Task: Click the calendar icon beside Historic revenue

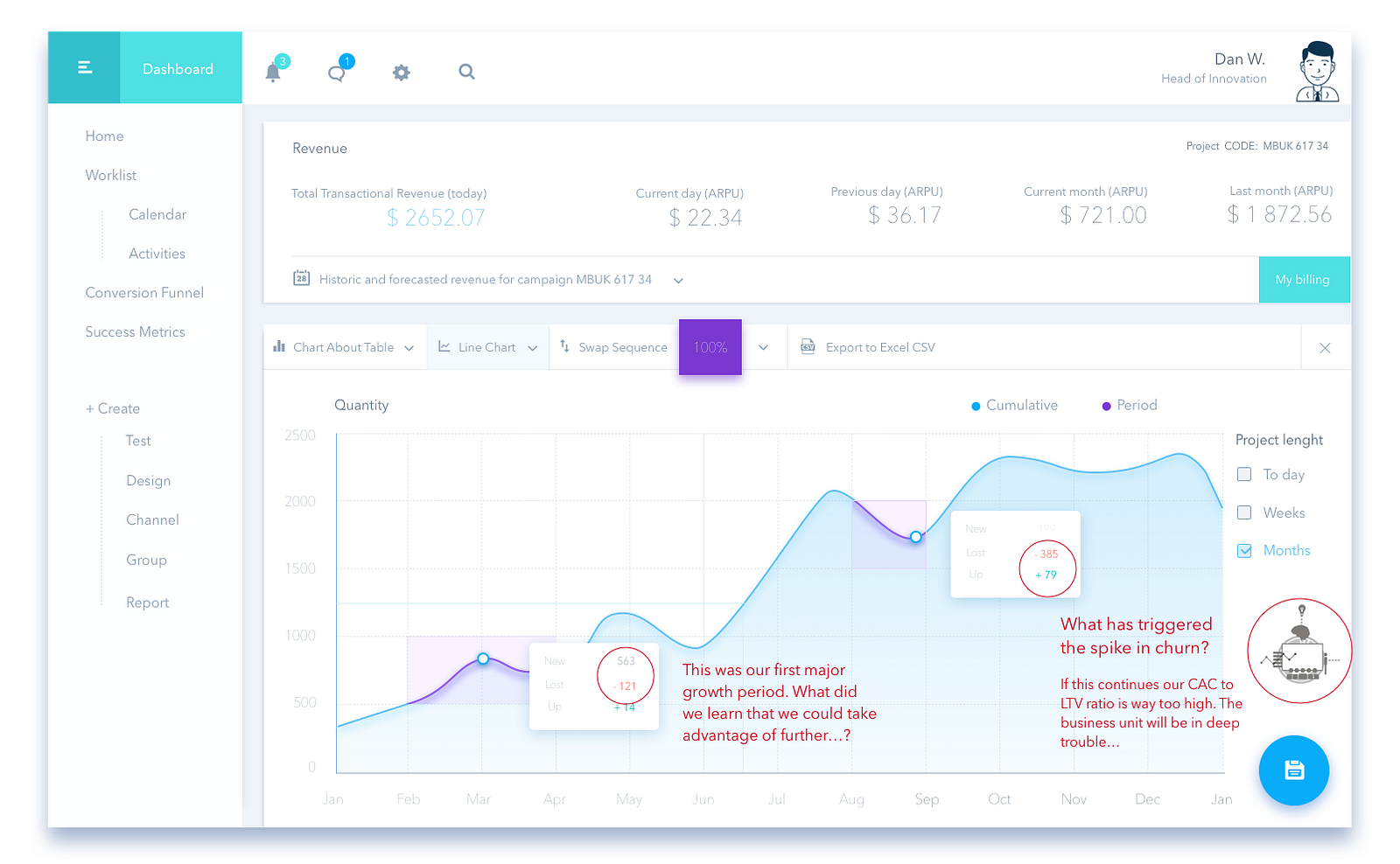Action: (301, 278)
